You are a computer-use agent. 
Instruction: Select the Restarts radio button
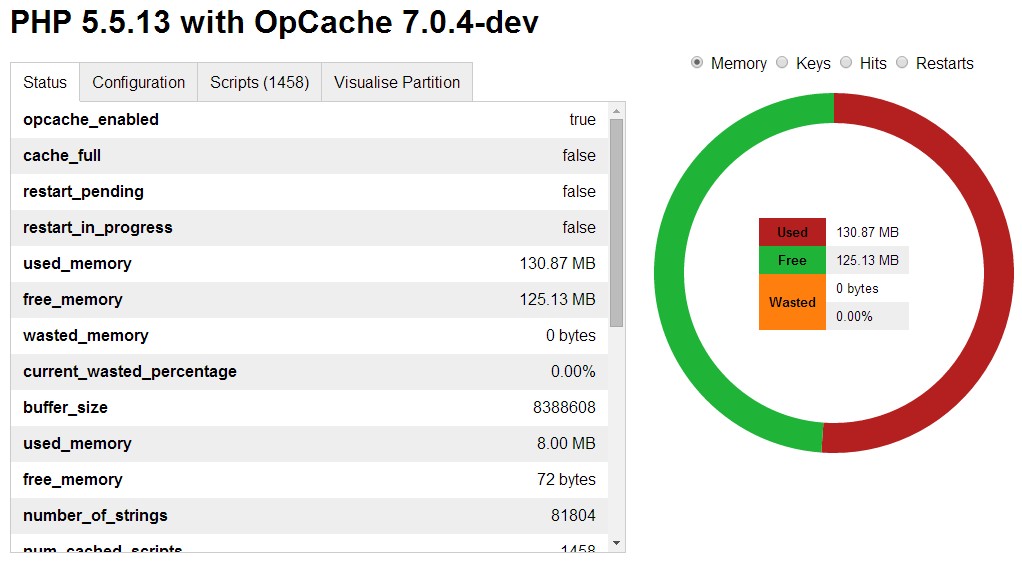[x=902, y=63]
